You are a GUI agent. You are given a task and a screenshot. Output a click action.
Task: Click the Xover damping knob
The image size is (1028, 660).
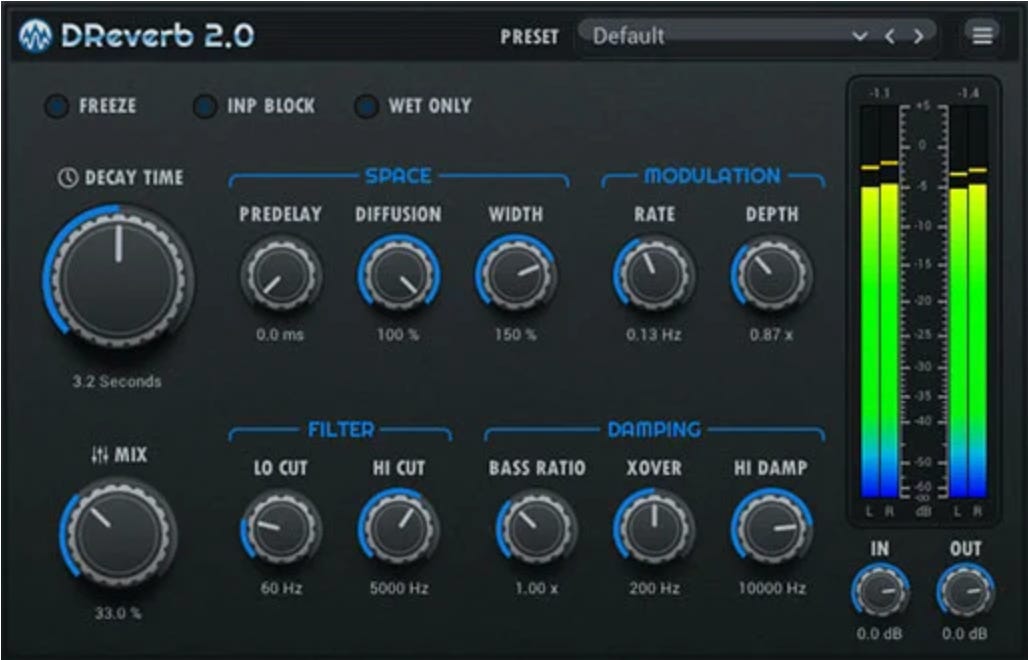point(654,529)
